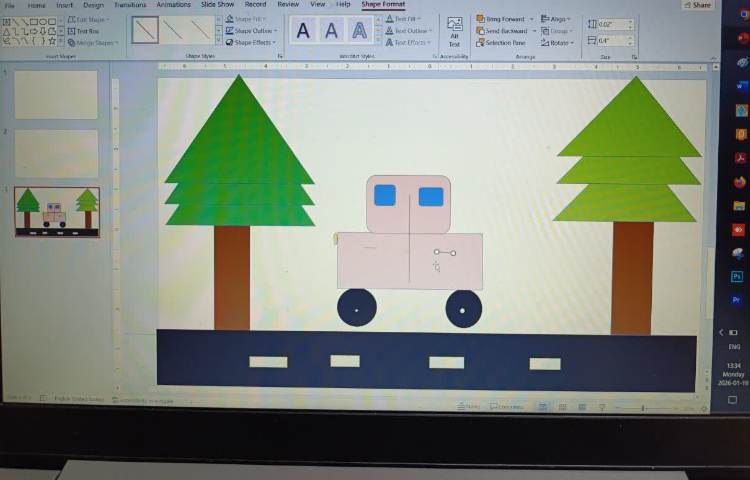The height and width of the screenshot is (480, 750).
Task: Open the Rotate dropdown menu
Action: (559, 43)
